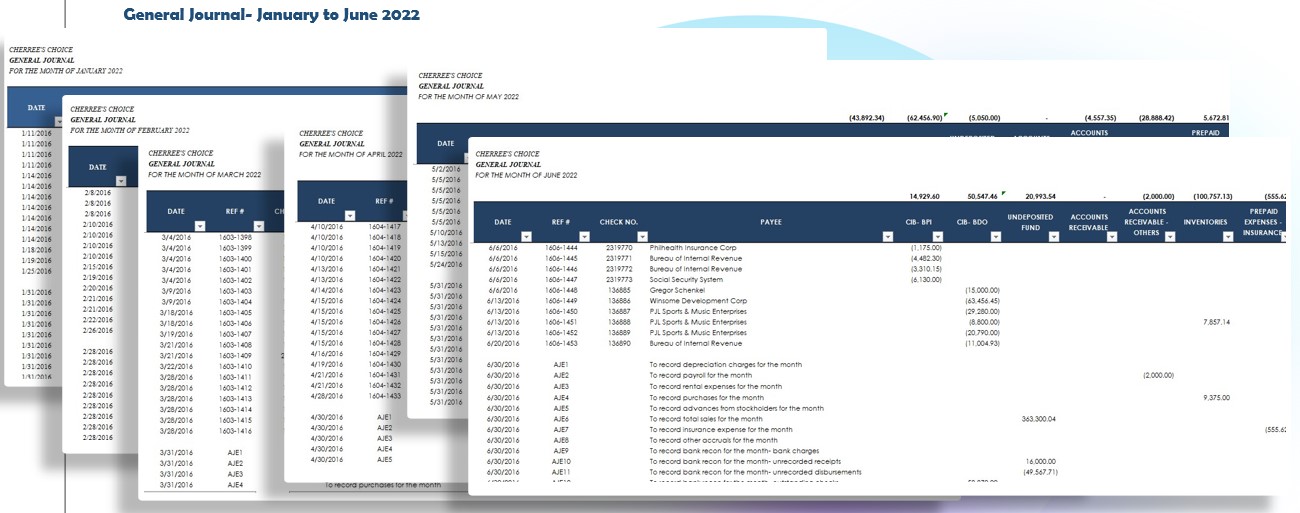Select '1604-1417' reference in April journal
Screen dimensions: 1300x513
(386, 226)
